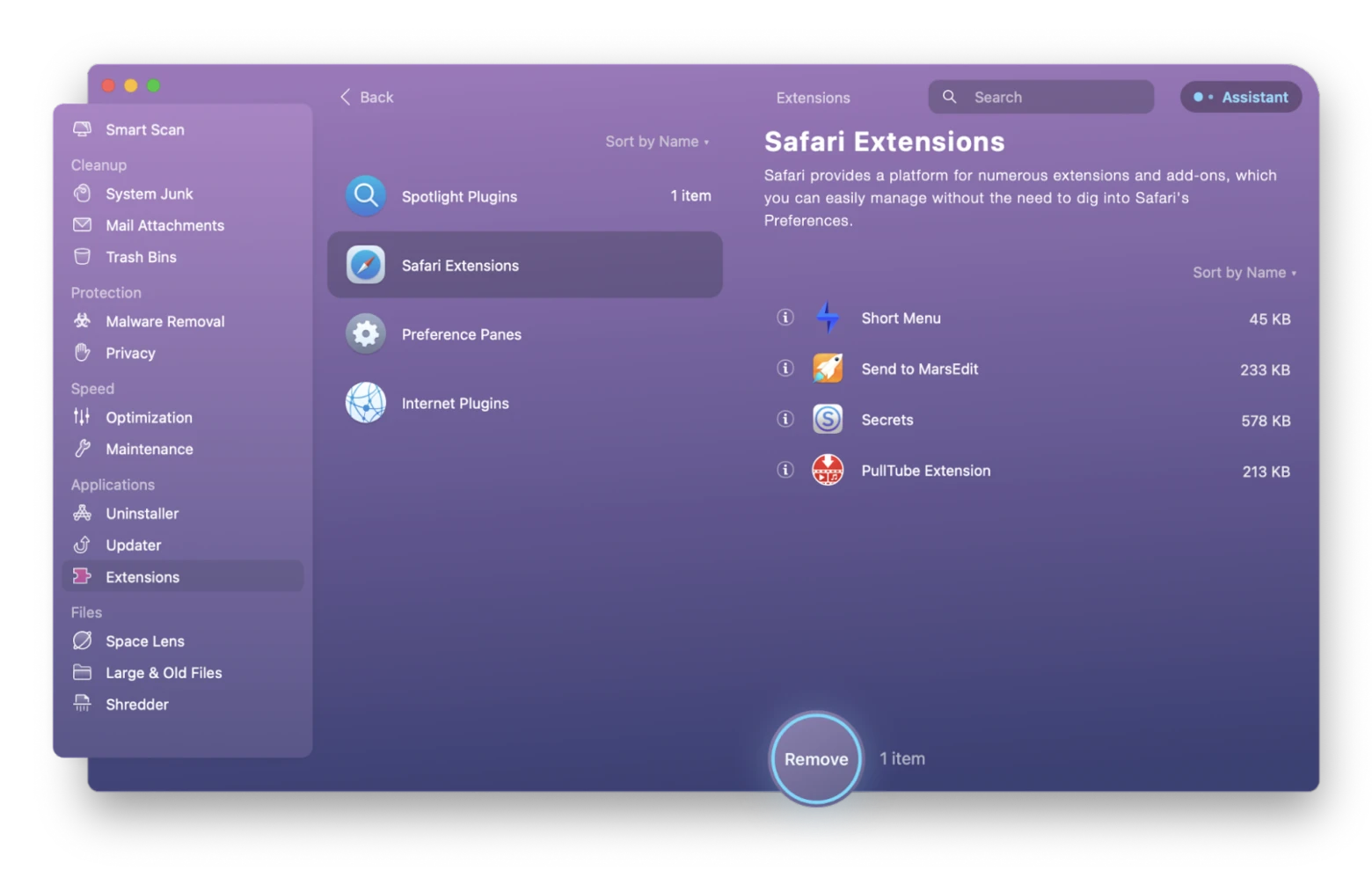This screenshot has height=878, width=1372.
Task: Click the '1 item' count beside Remove
Action: click(x=901, y=758)
